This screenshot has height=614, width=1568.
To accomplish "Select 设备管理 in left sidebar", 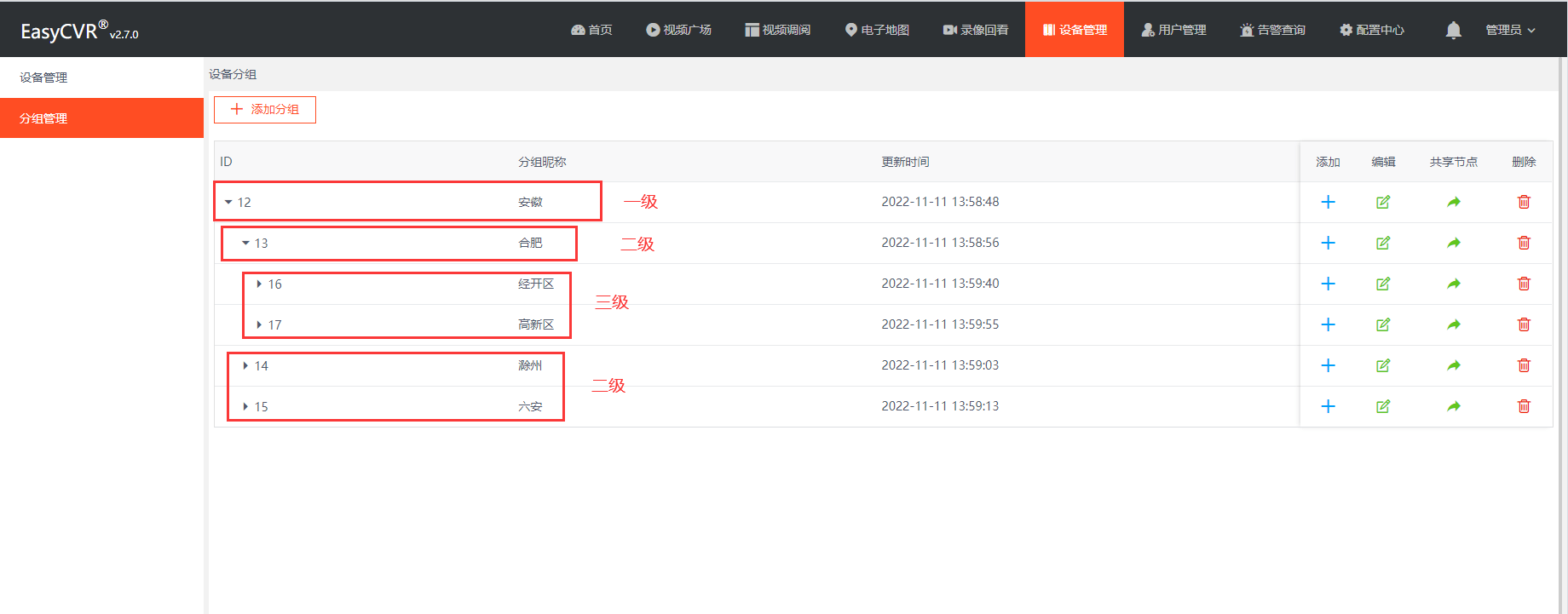I will pyautogui.click(x=101, y=77).
